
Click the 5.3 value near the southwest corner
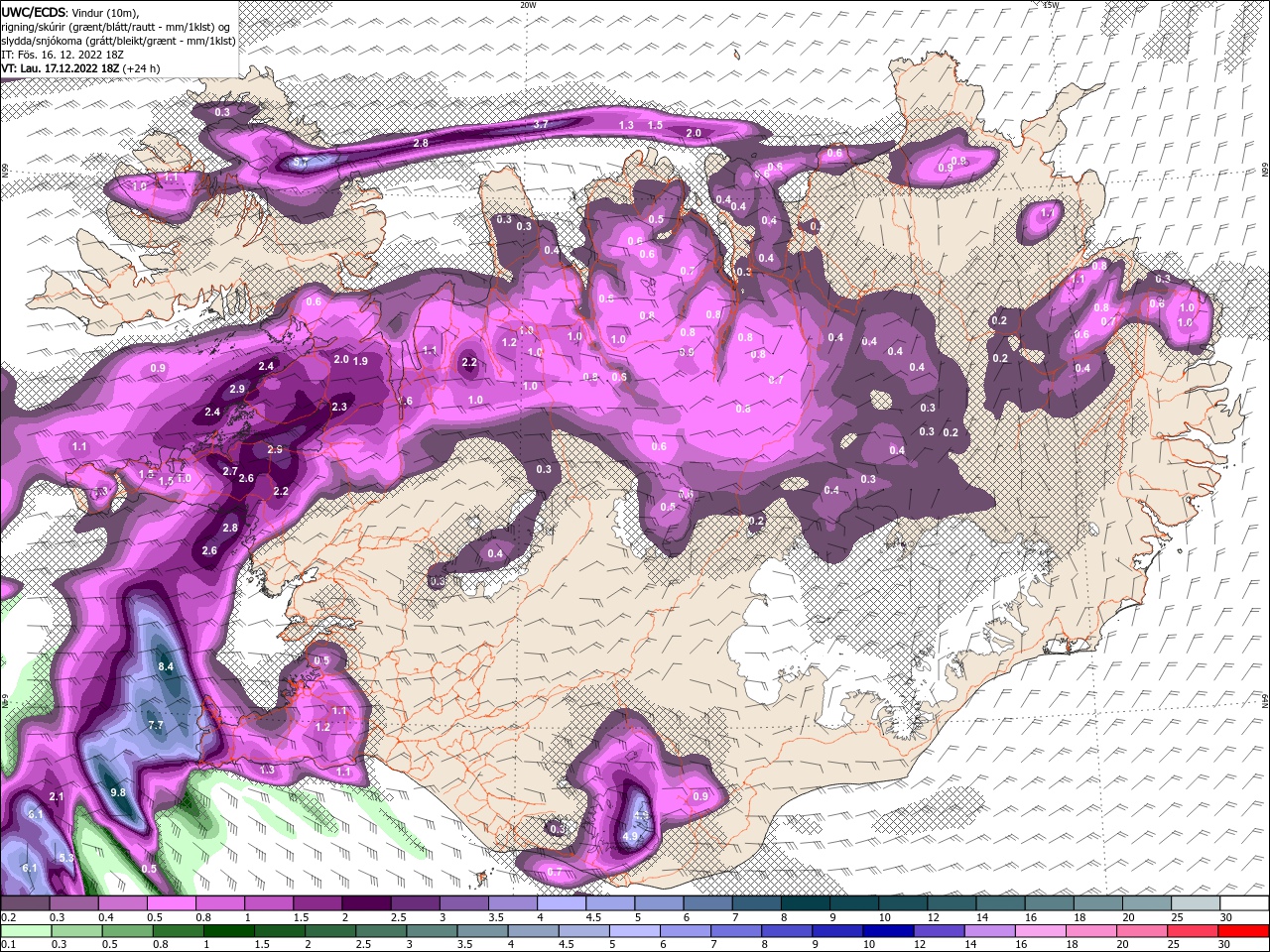(66, 859)
